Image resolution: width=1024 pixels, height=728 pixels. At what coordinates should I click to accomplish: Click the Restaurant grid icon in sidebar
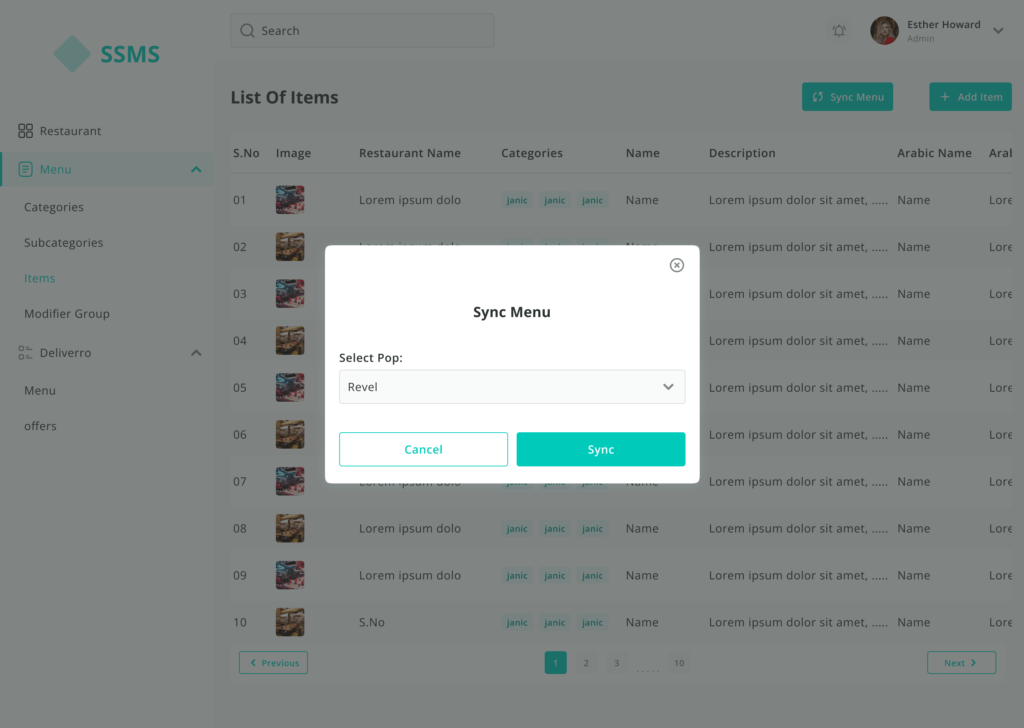coord(26,131)
